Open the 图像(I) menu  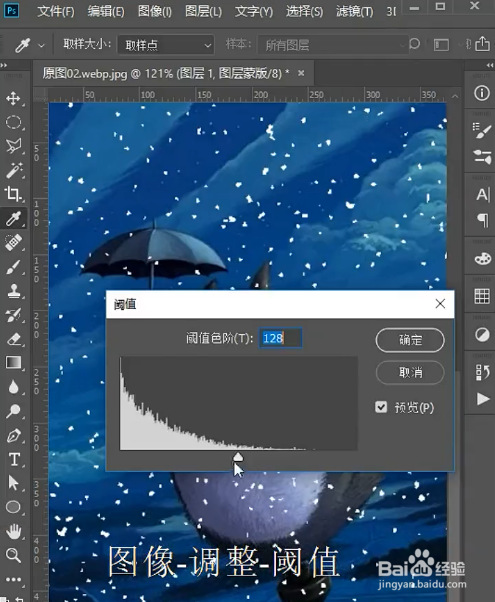point(155,12)
